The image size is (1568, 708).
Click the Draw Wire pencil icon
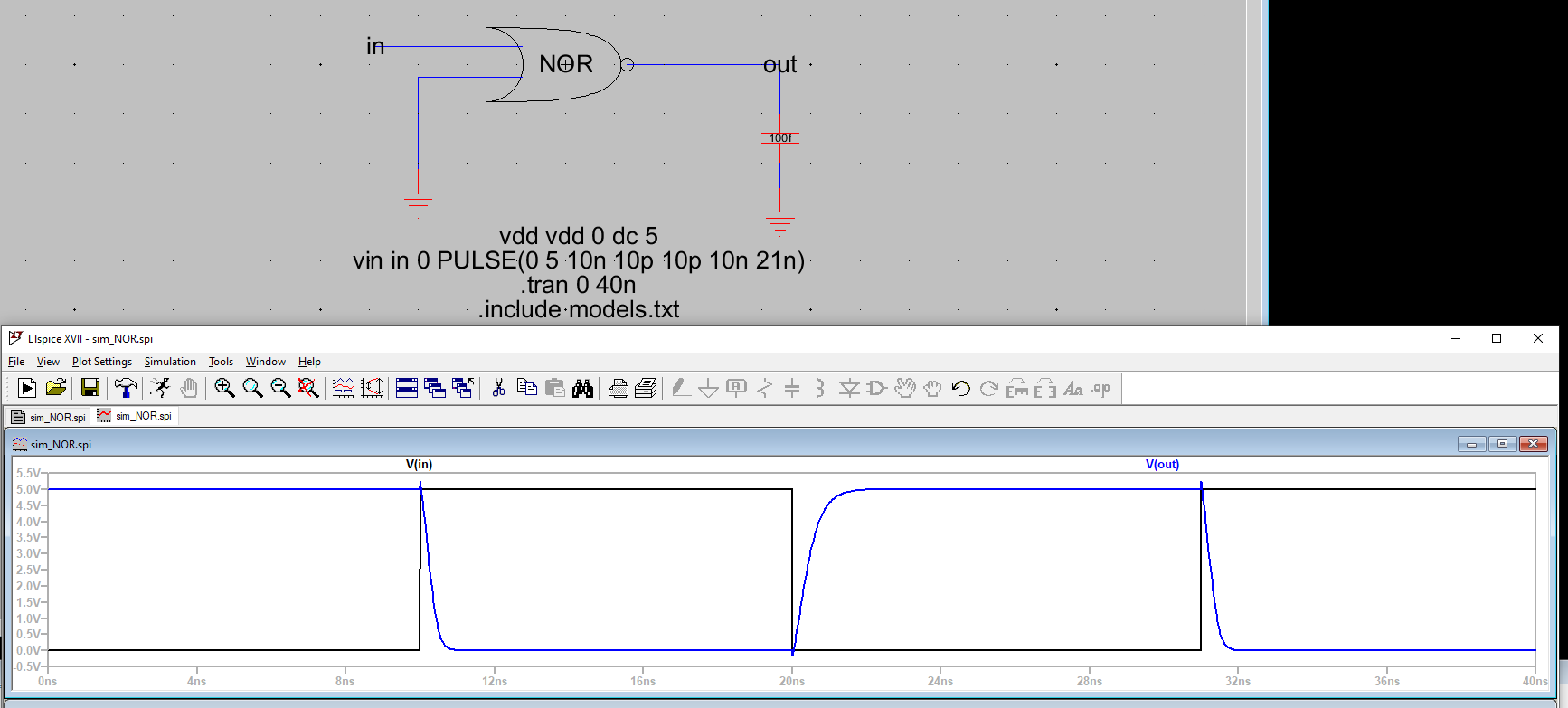point(681,388)
